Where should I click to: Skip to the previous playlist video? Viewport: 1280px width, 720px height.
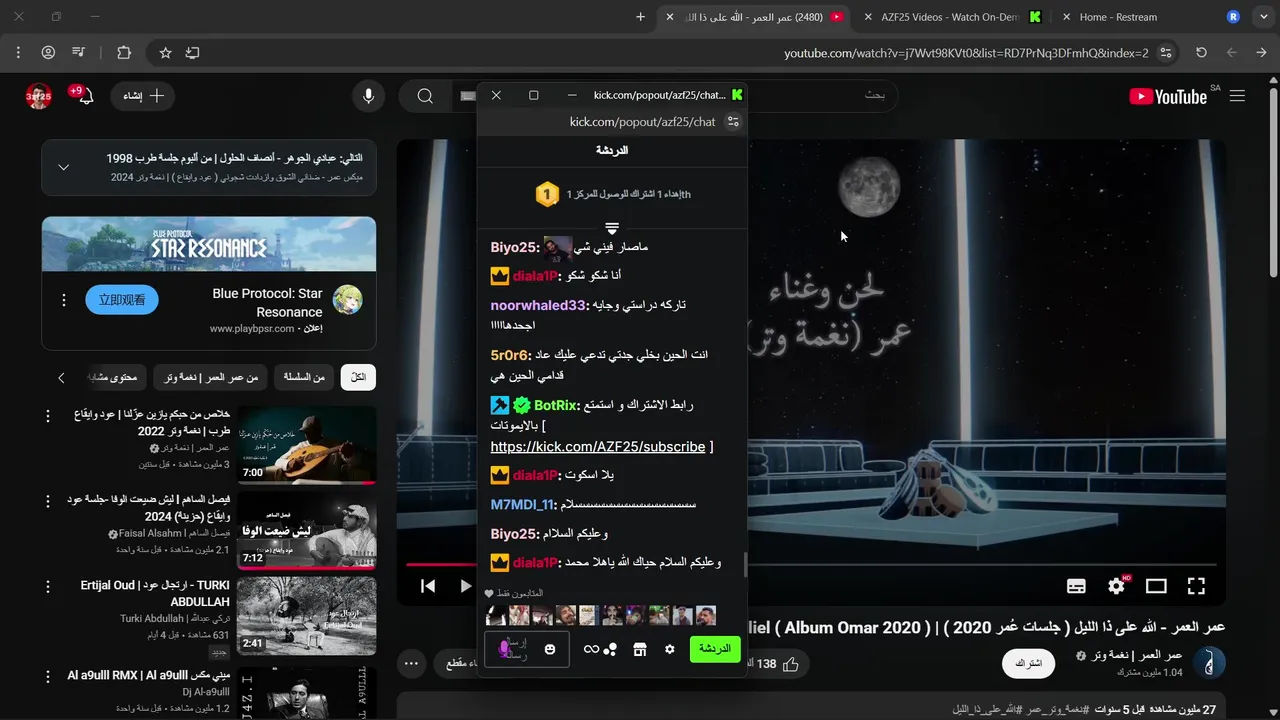(x=427, y=586)
